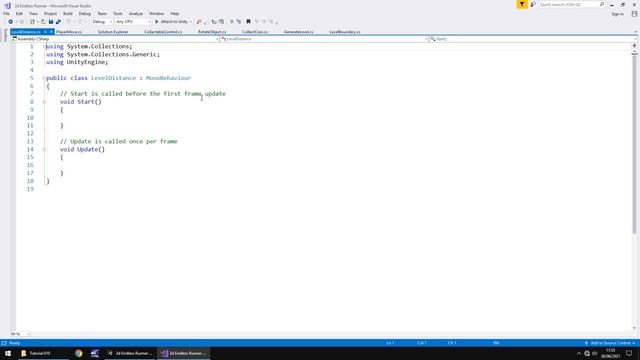Open the Window menu
Image resolution: width=640 pixels, height=360 pixels.
pyautogui.click(x=156, y=13)
